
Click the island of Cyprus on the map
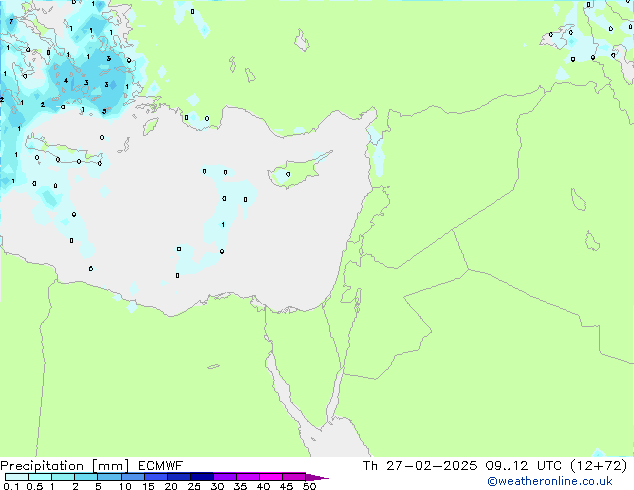click(298, 171)
